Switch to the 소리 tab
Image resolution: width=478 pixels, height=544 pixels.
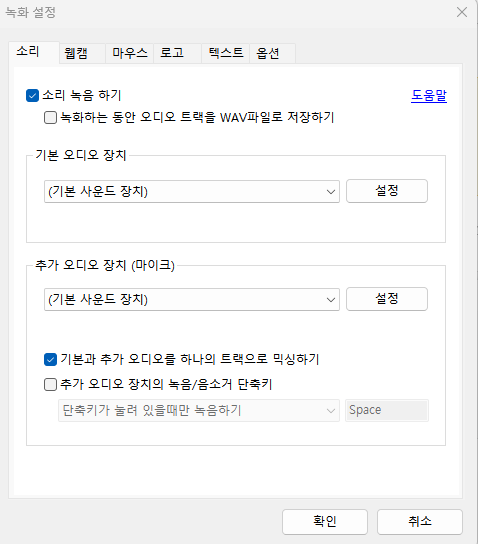tap(34, 52)
